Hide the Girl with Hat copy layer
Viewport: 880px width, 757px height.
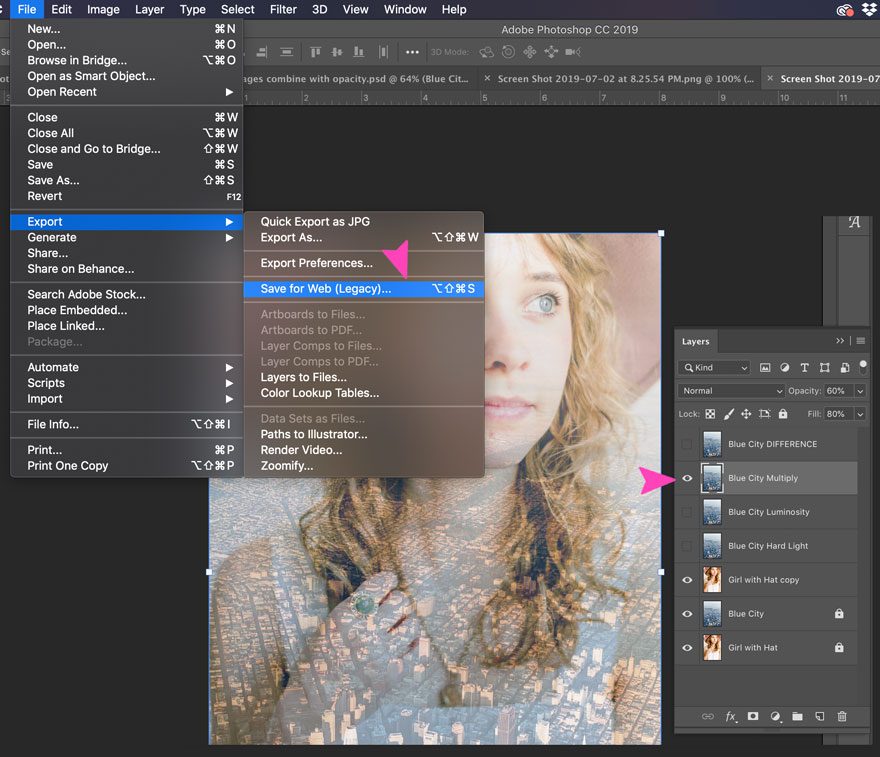tap(687, 580)
